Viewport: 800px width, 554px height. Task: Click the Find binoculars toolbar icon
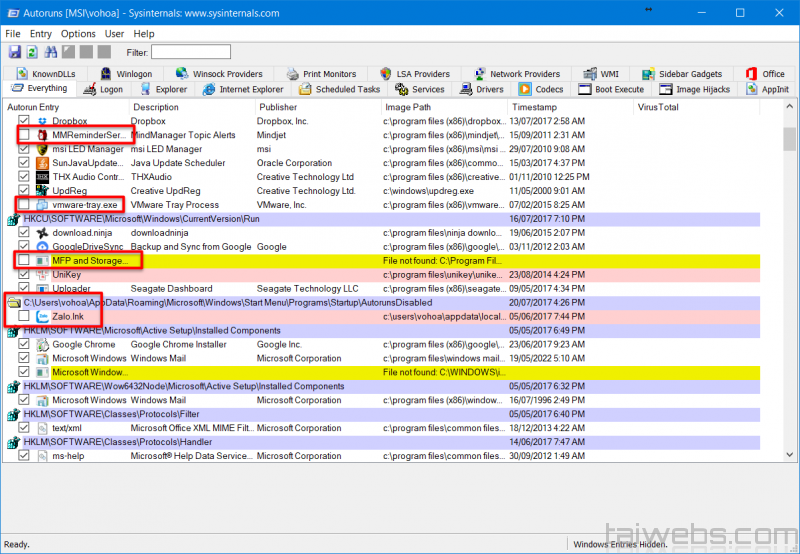[x=50, y=52]
